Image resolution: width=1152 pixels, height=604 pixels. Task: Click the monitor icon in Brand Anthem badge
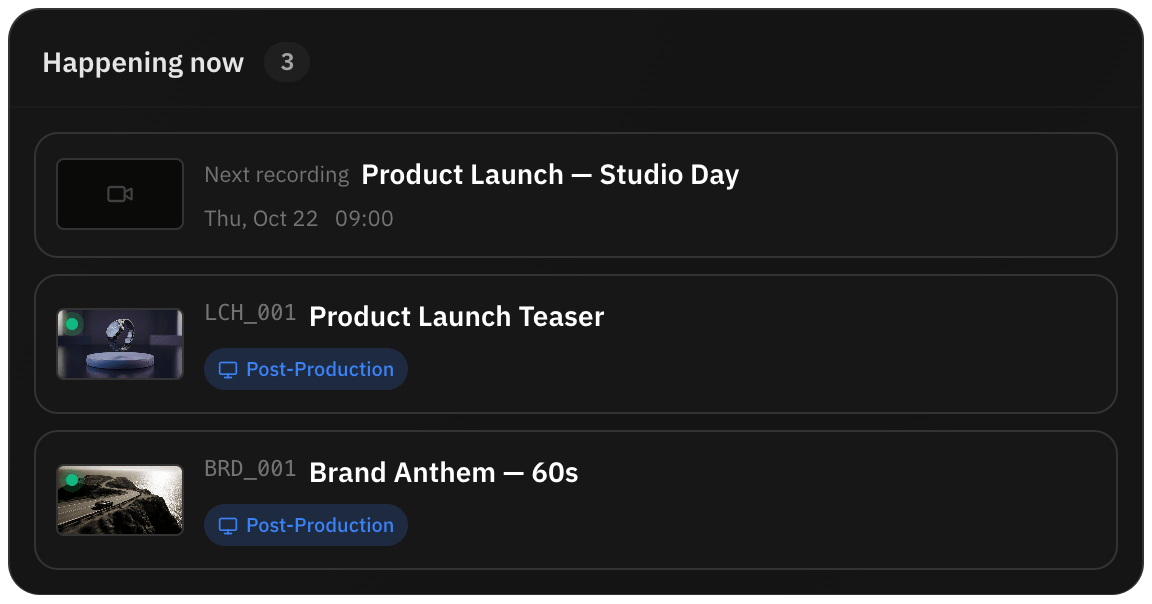pyautogui.click(x=228, y=525)
